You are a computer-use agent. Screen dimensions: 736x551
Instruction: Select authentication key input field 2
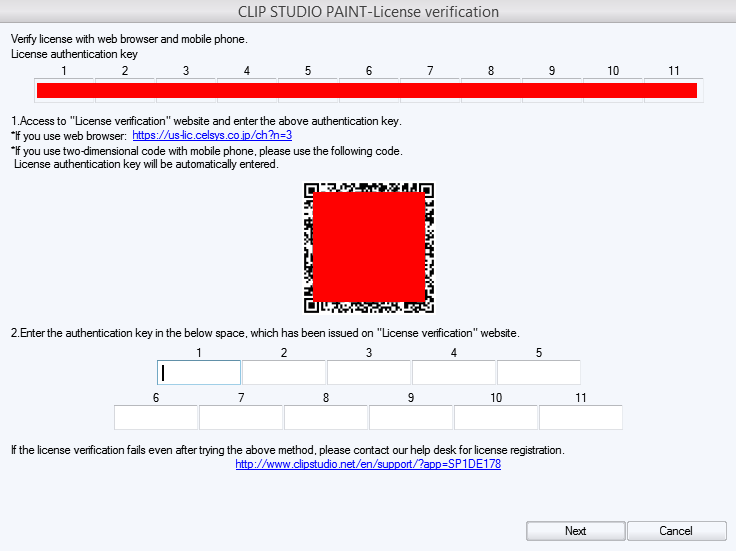(284, 373)
